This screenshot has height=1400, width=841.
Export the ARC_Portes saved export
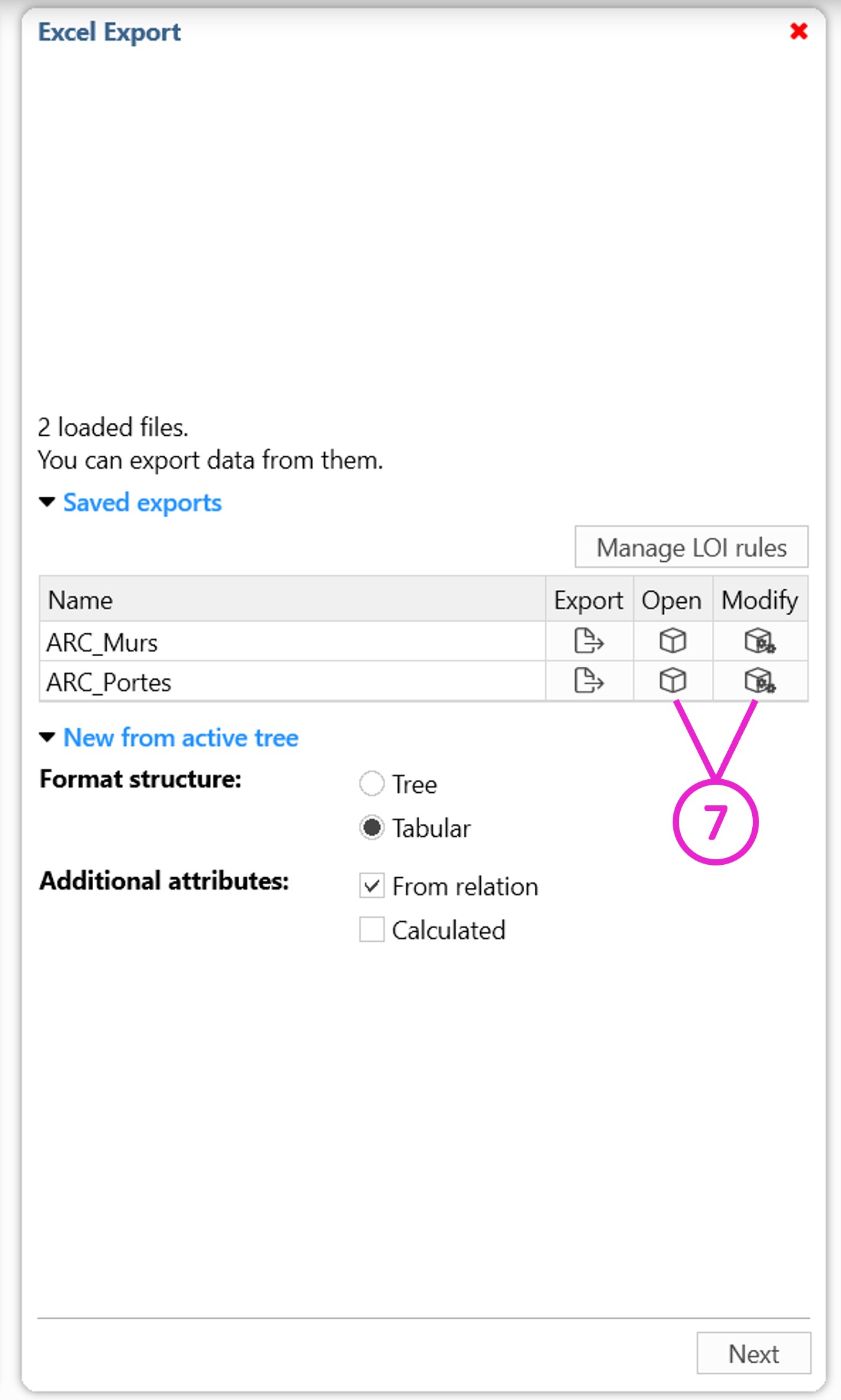pyautogui.click(x=589, y=681)
